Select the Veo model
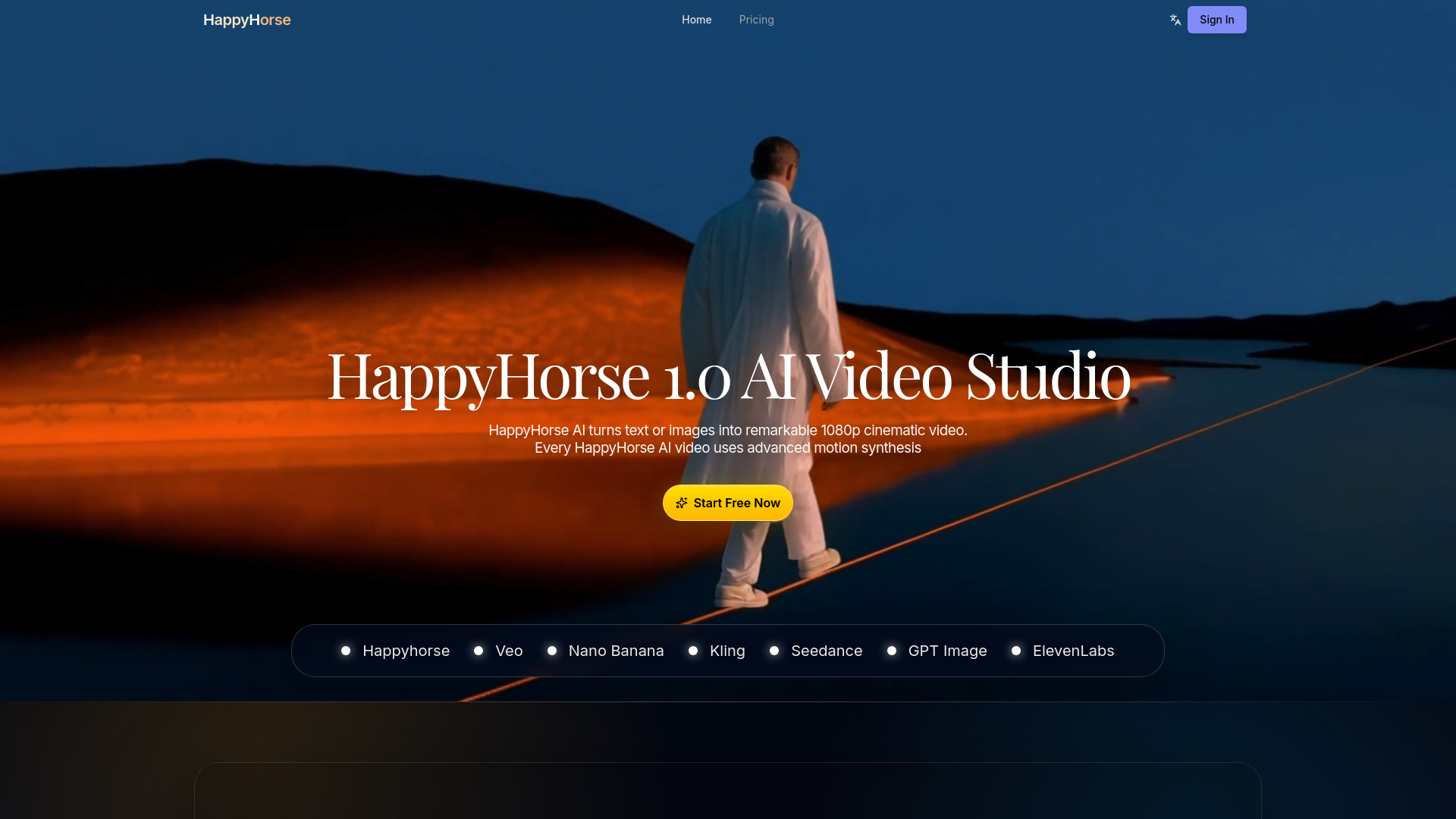 (508, 651)
